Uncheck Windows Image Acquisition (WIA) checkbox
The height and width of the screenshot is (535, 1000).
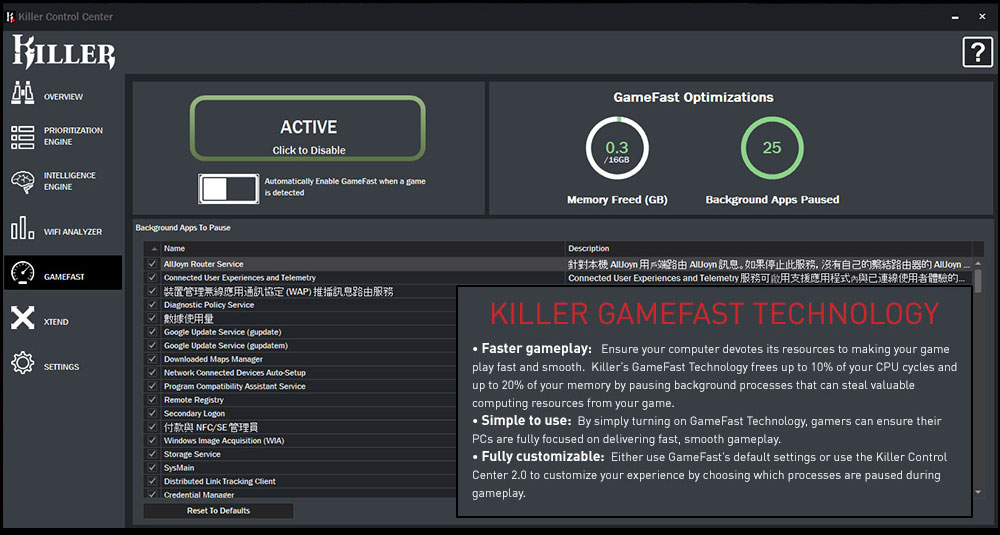click(x=152, y=440)
